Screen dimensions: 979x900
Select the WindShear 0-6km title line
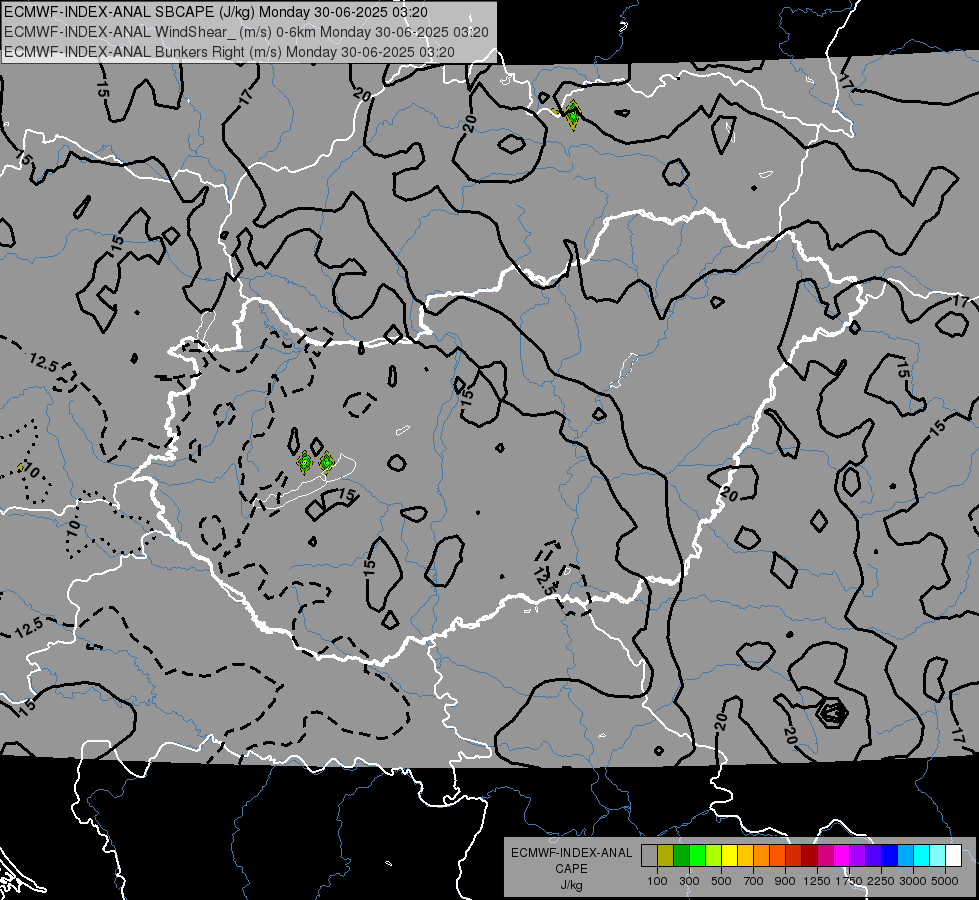pyautogui.click(x=247, y=32)
